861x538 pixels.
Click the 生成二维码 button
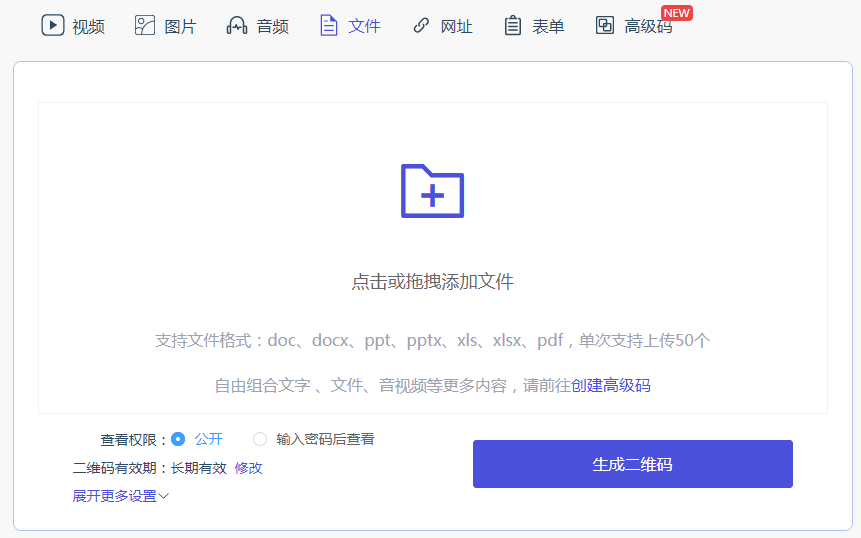pos(633,464)
